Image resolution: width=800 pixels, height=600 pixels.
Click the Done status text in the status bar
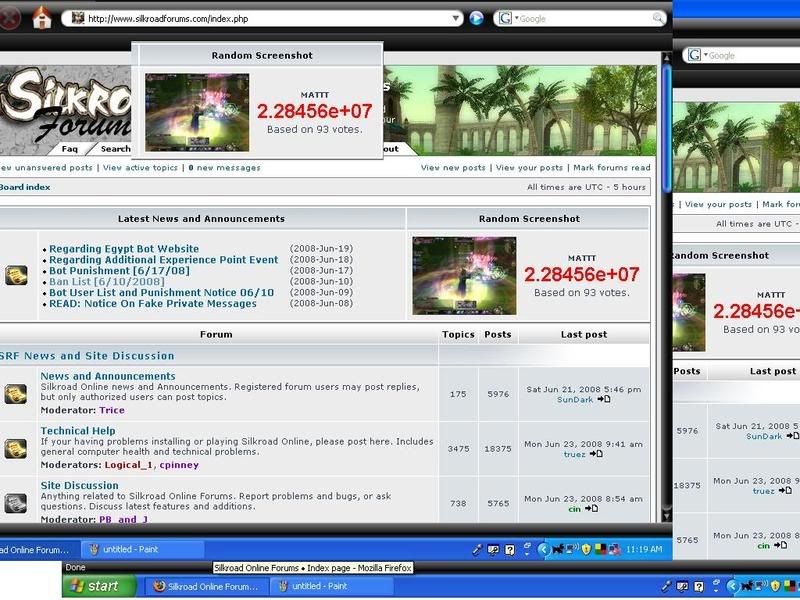point(76,567)
